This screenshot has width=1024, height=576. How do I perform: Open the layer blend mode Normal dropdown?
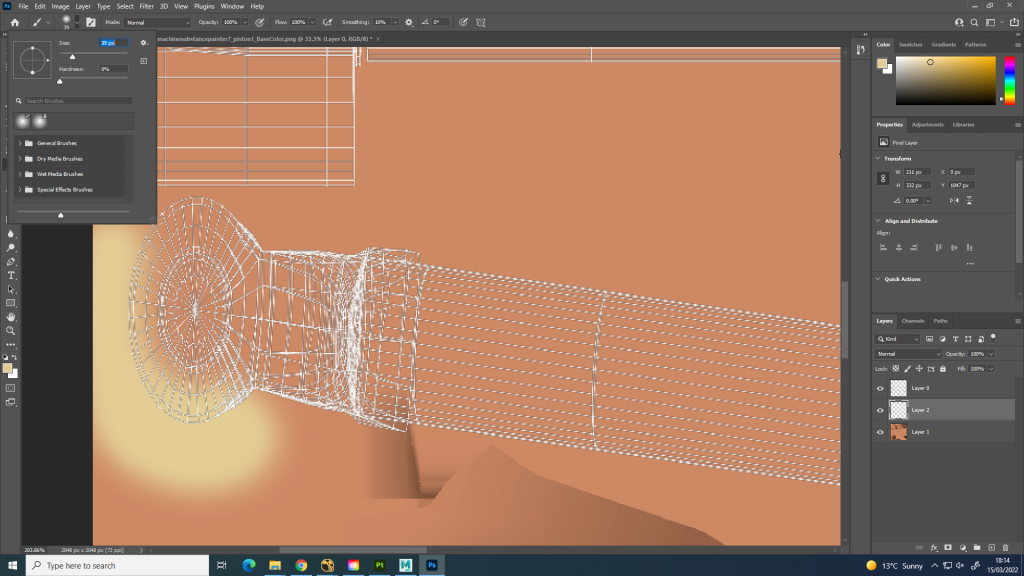[x=908, y=354]
